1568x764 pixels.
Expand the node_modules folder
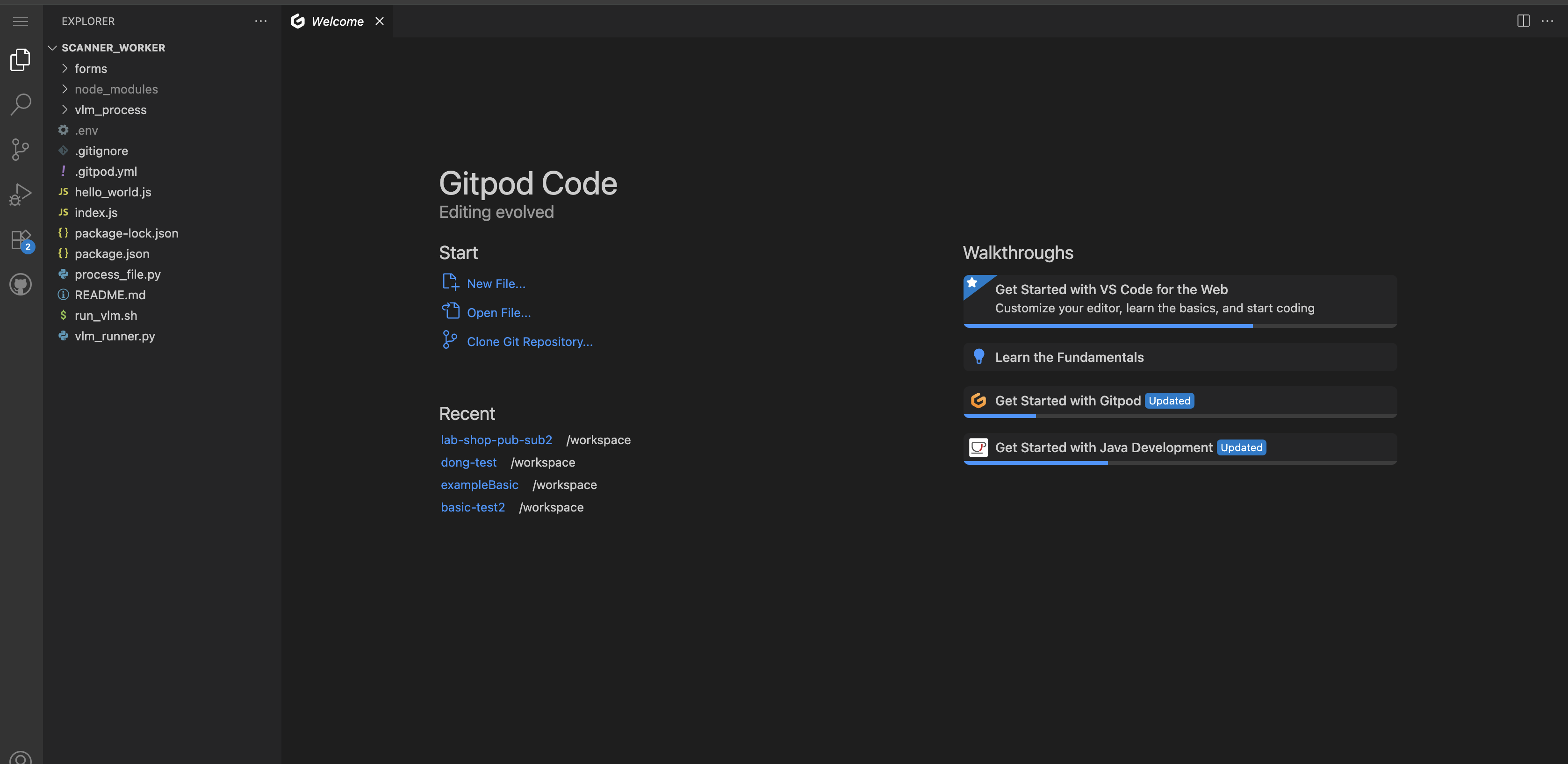115,89
